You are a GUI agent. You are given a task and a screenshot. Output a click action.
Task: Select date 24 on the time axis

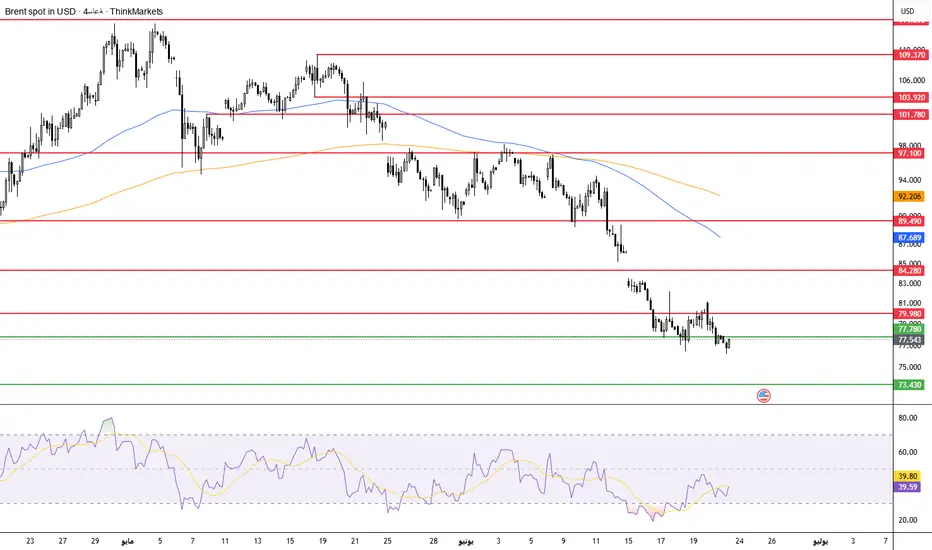[x=739, y=541]
